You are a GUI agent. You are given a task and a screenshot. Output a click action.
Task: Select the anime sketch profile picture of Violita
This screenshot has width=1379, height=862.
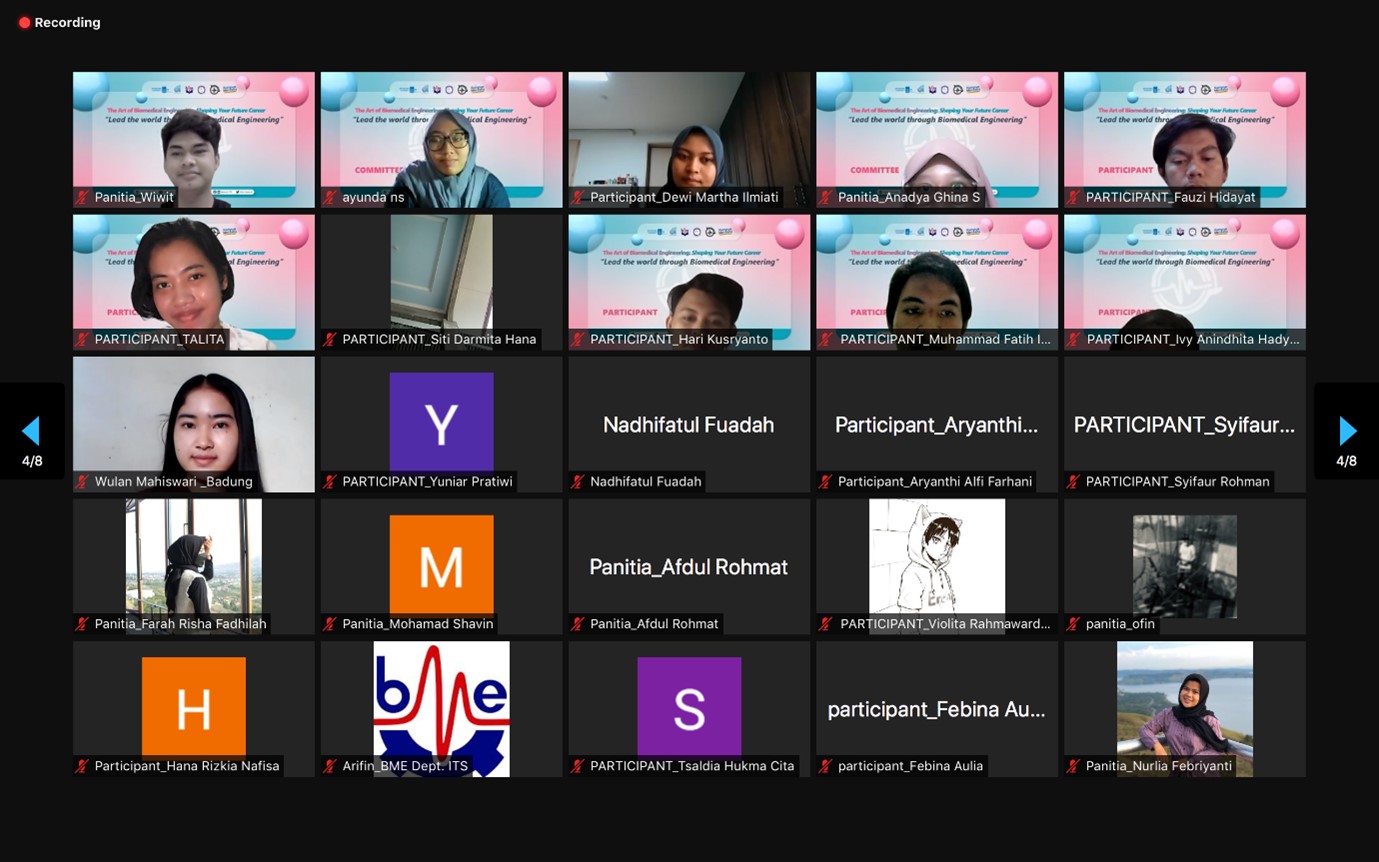(936, 558)
